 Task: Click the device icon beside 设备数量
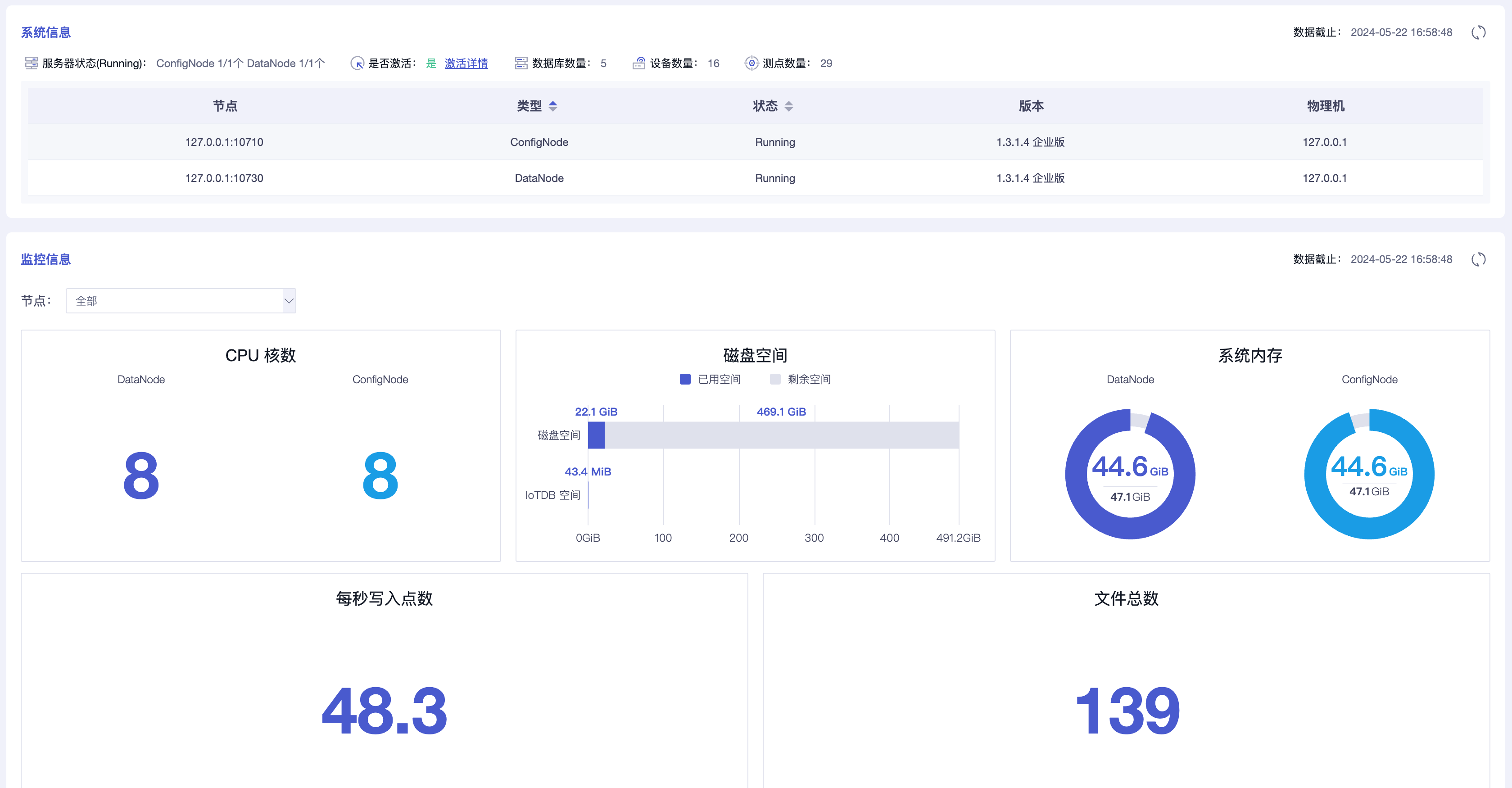point(638,63)
